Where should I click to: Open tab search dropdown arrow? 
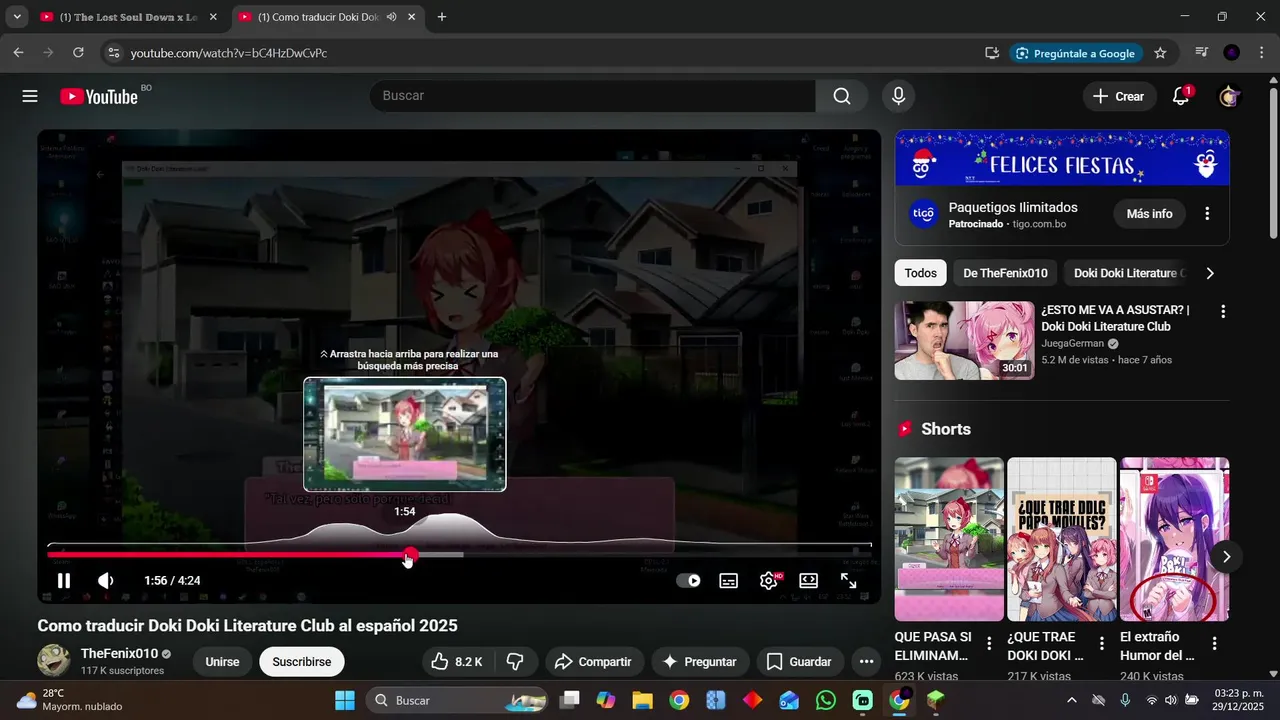click(17, 17)
